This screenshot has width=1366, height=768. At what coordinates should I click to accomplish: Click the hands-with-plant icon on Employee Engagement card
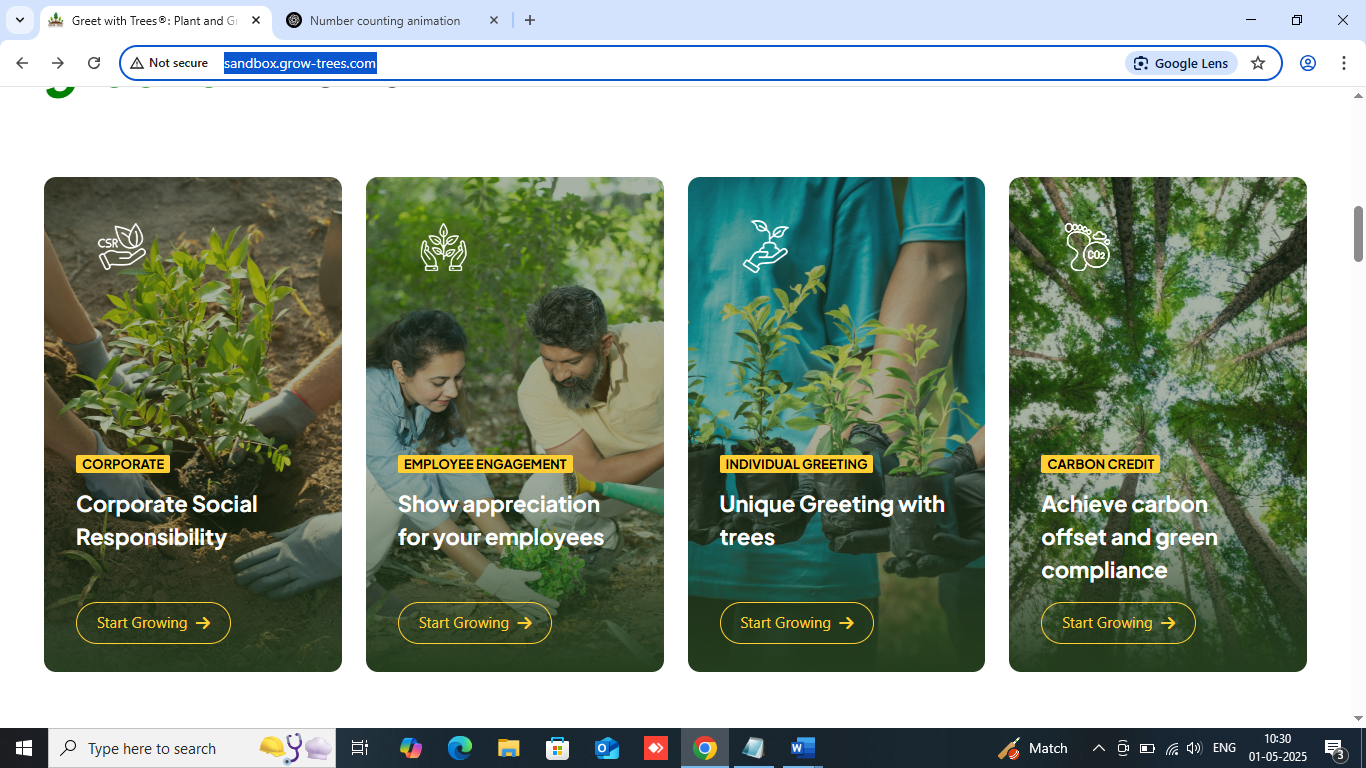443,247
